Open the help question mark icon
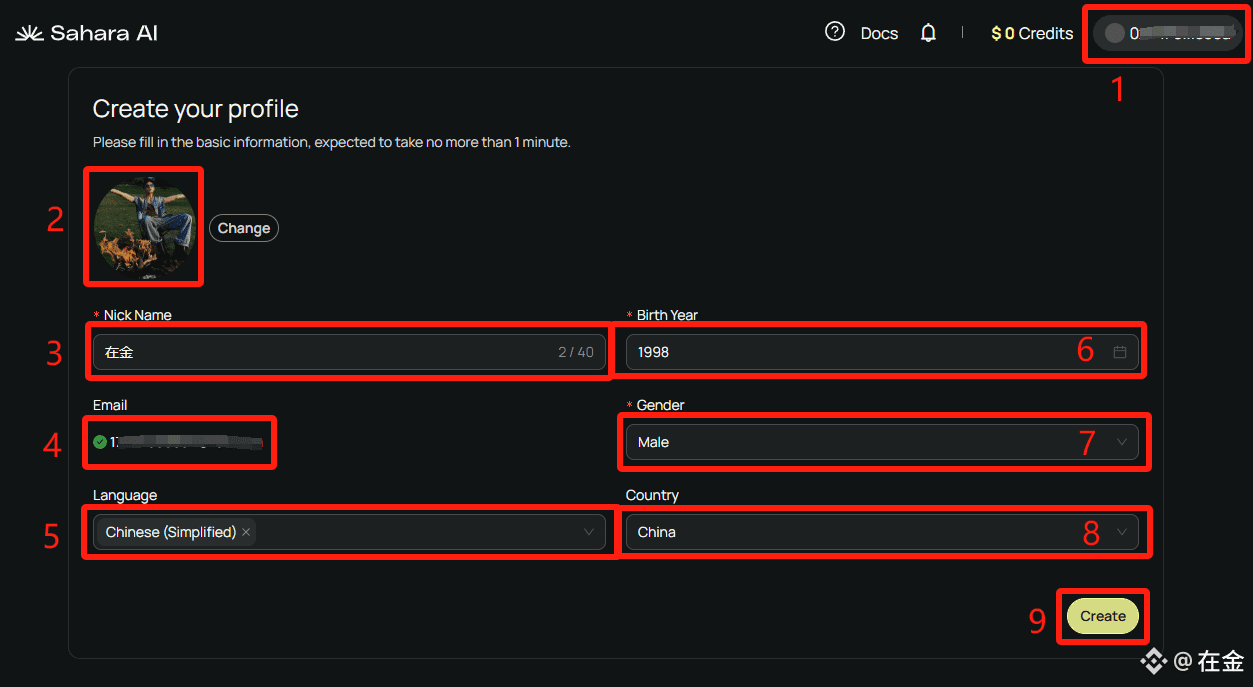 [834, 32]
